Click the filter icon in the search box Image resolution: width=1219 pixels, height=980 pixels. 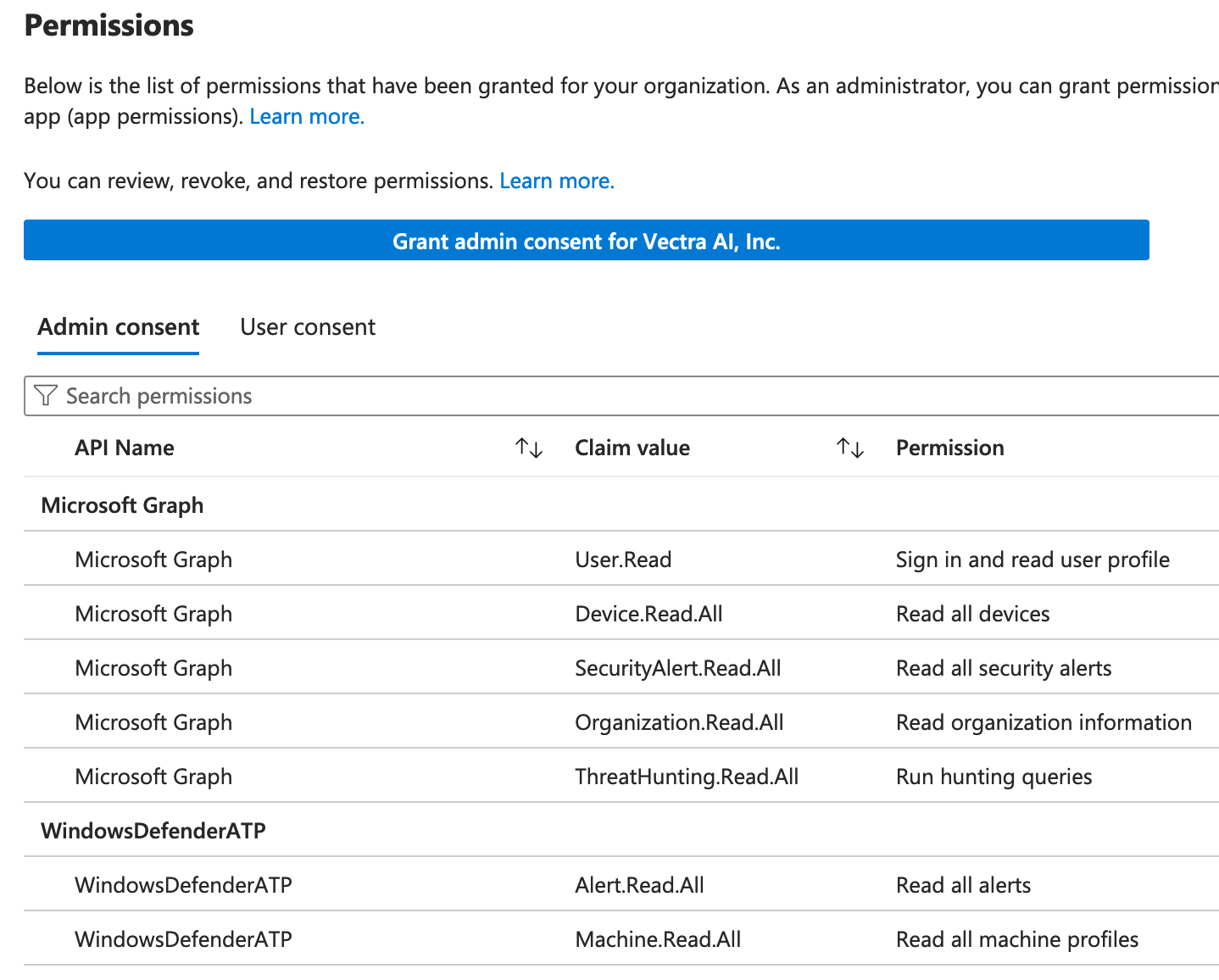click(46, 396)
